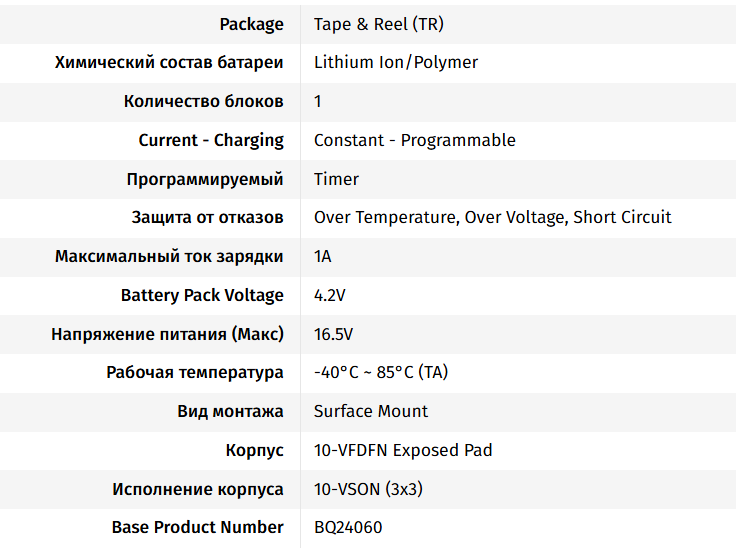The height and width of the screenshot is (548, 736).
Task: Click the 16.5V supply voltage value
Action: [x=333, y=334]
